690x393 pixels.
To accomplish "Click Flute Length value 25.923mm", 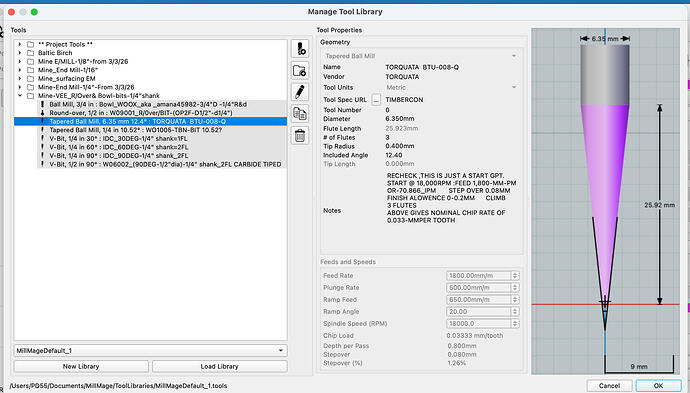I will 402,129.
